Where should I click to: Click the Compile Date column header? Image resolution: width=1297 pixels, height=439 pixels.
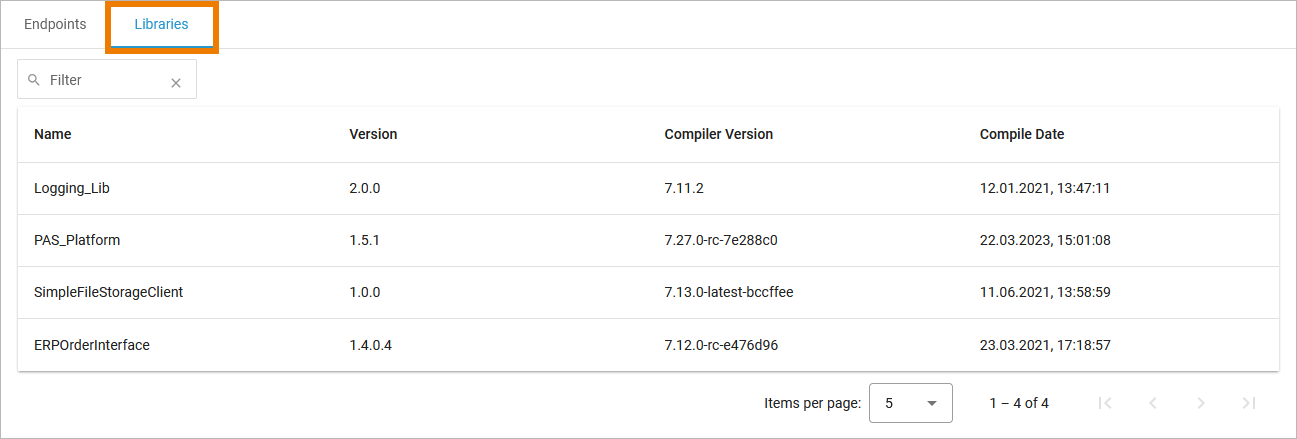point(1021,134)
